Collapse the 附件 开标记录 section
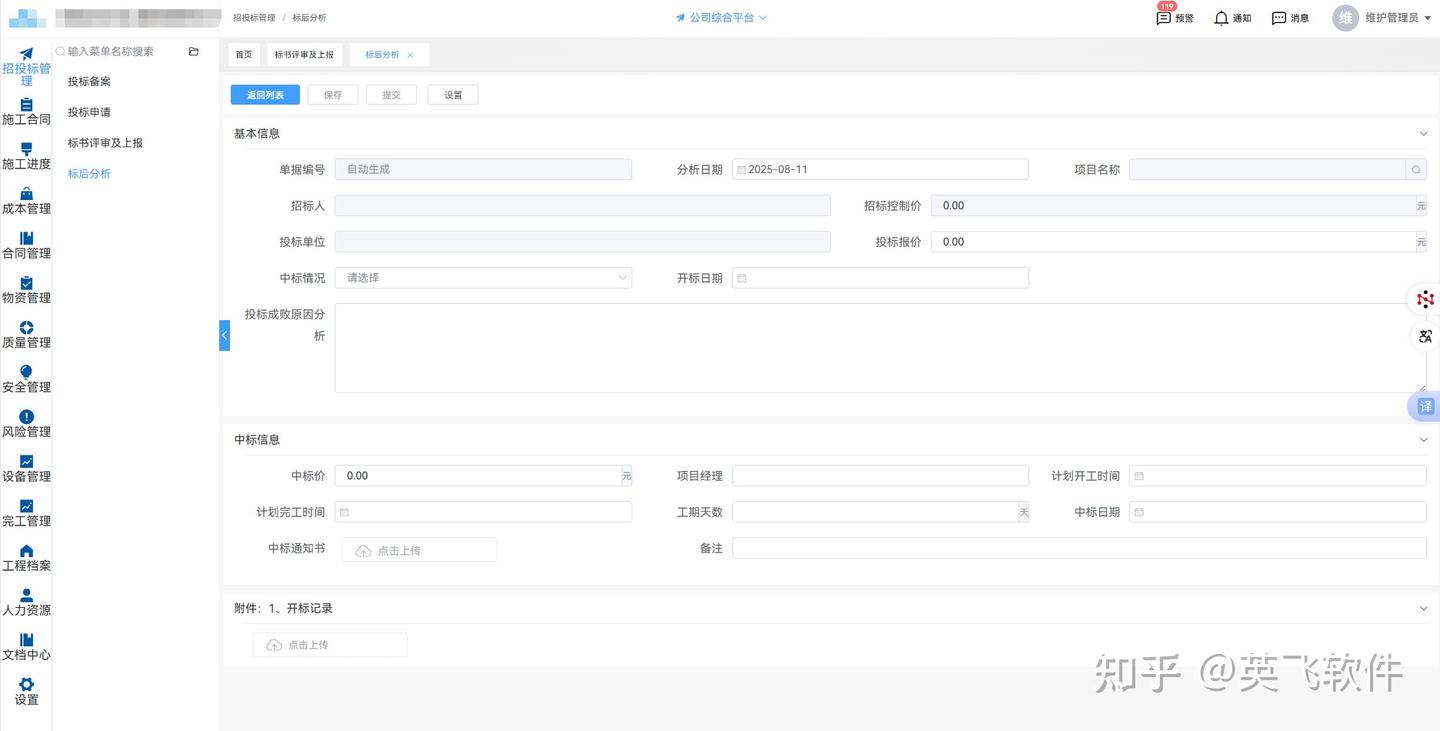 [1423, 608]
